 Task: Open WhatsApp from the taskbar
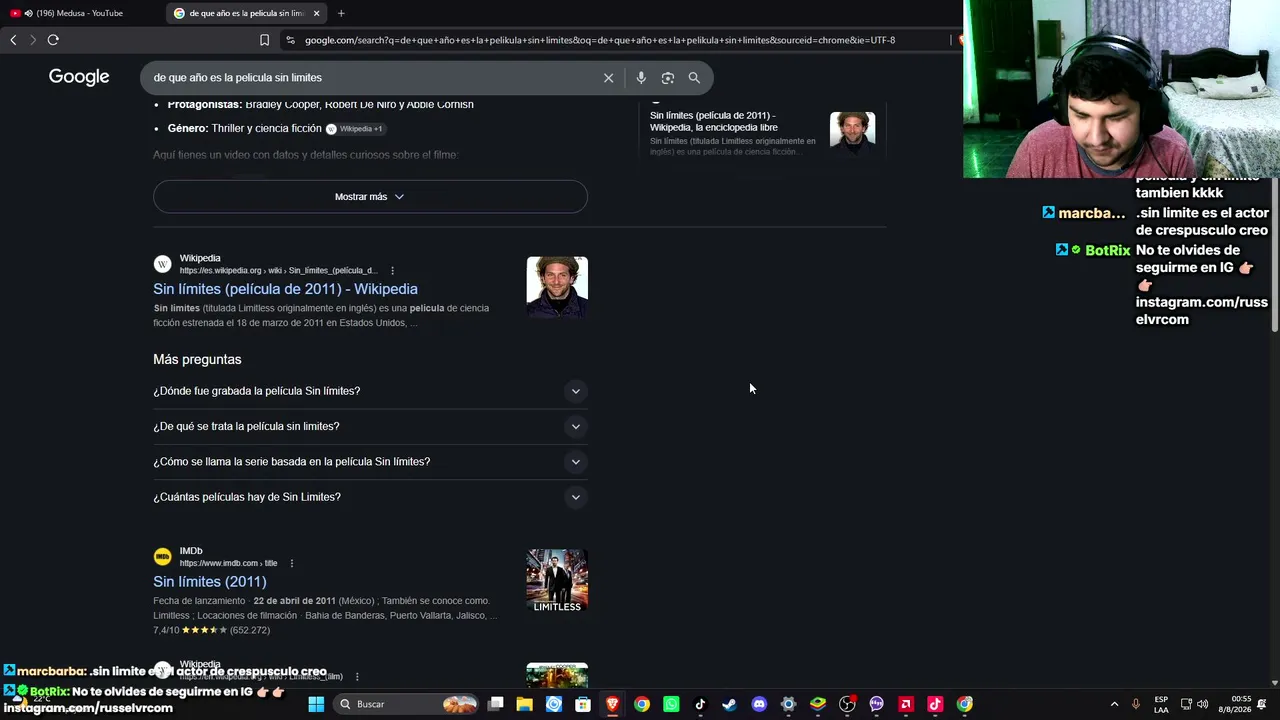[671, 704]
